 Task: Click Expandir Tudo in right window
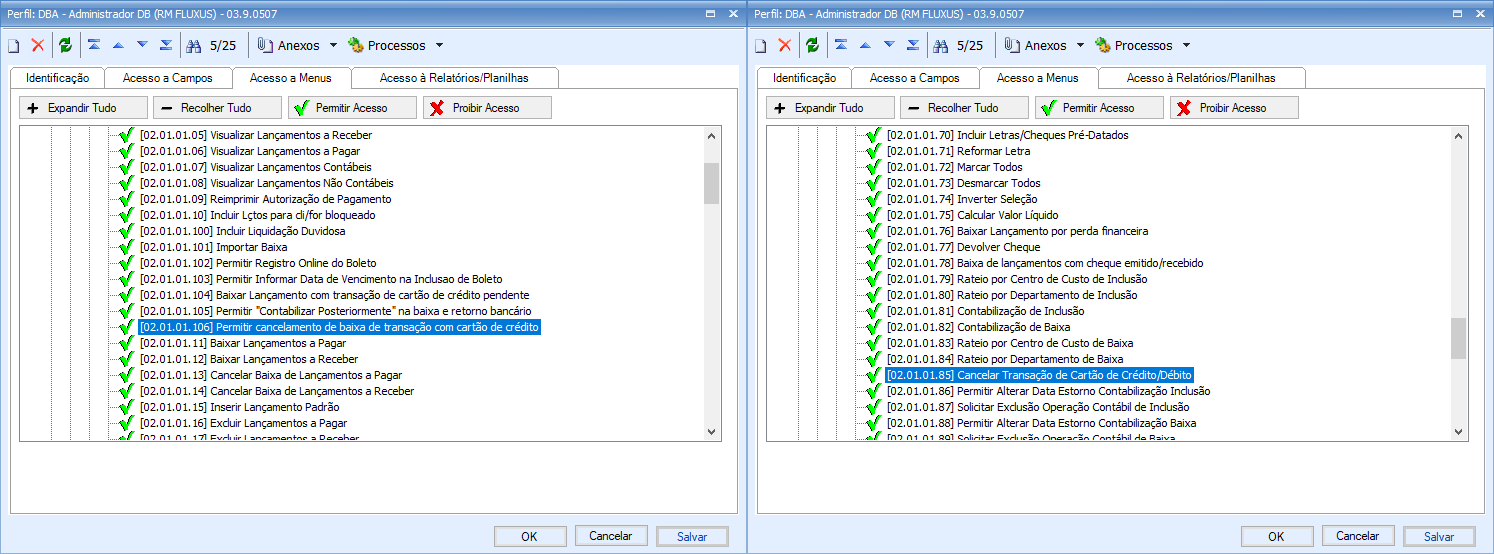[x=830, y=108]
